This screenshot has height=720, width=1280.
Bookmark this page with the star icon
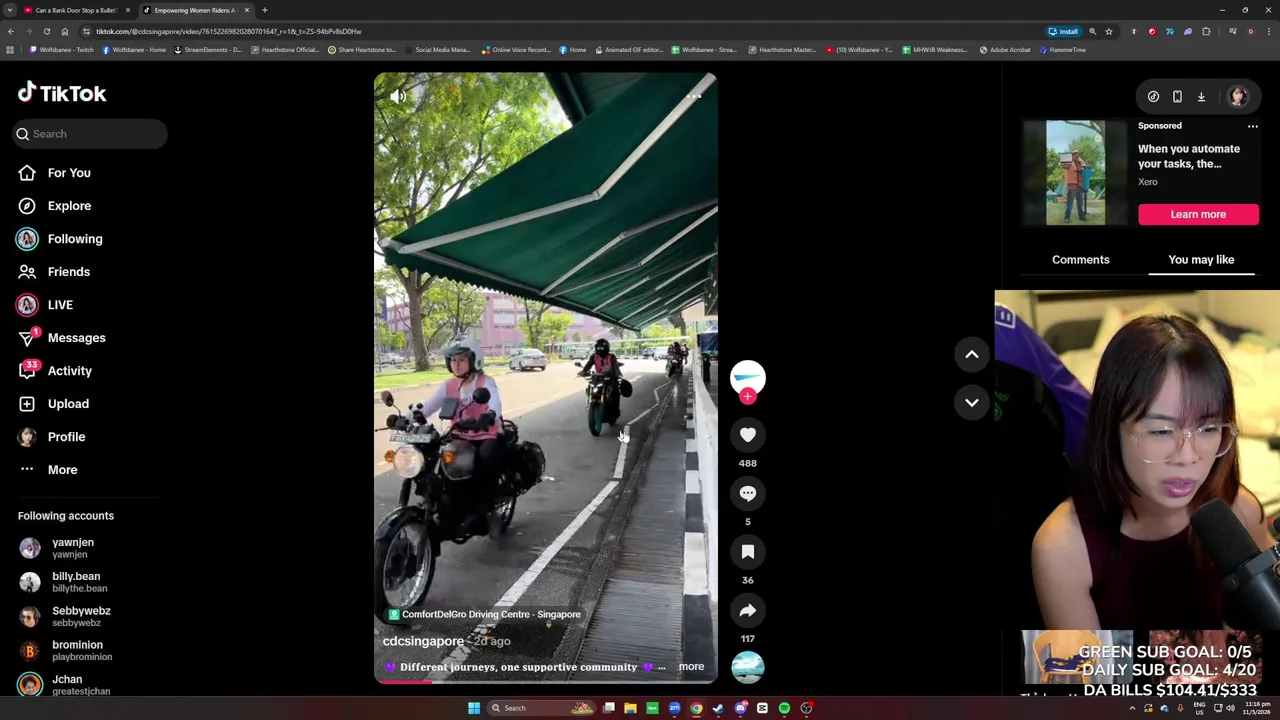[1108, 31]
